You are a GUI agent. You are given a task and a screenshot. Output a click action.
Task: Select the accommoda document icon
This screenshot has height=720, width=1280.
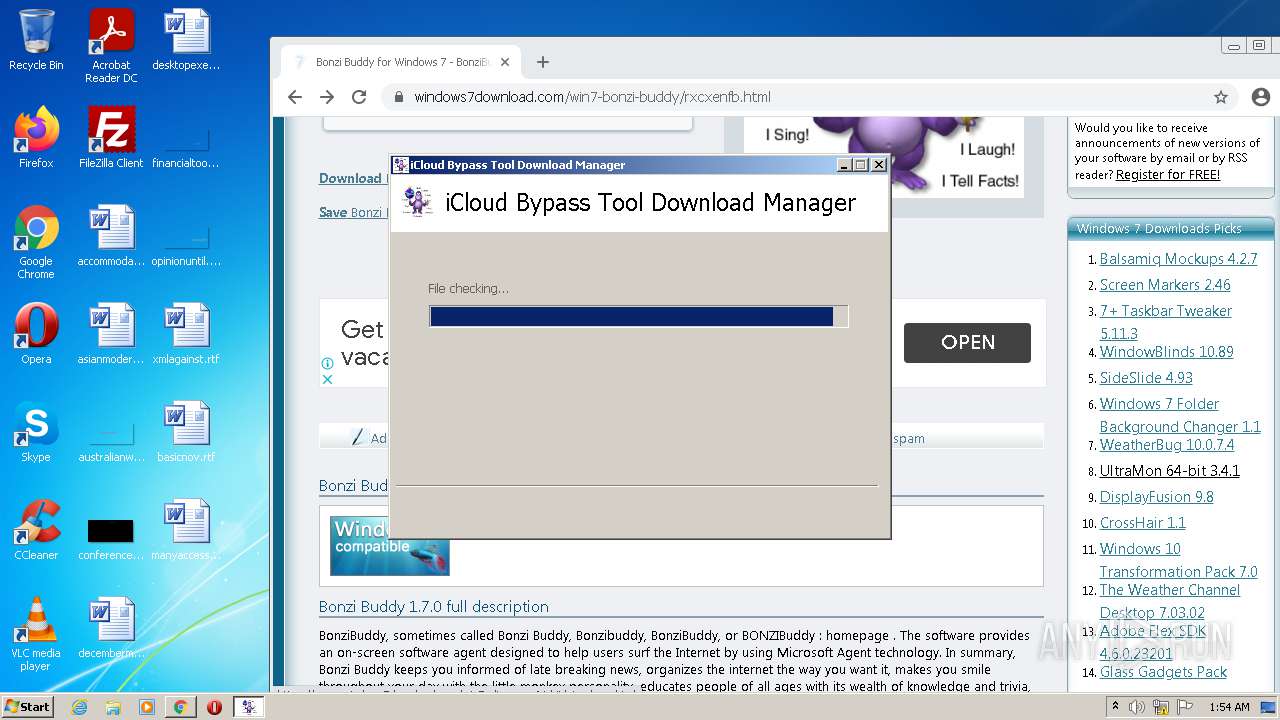click(111, 236)
